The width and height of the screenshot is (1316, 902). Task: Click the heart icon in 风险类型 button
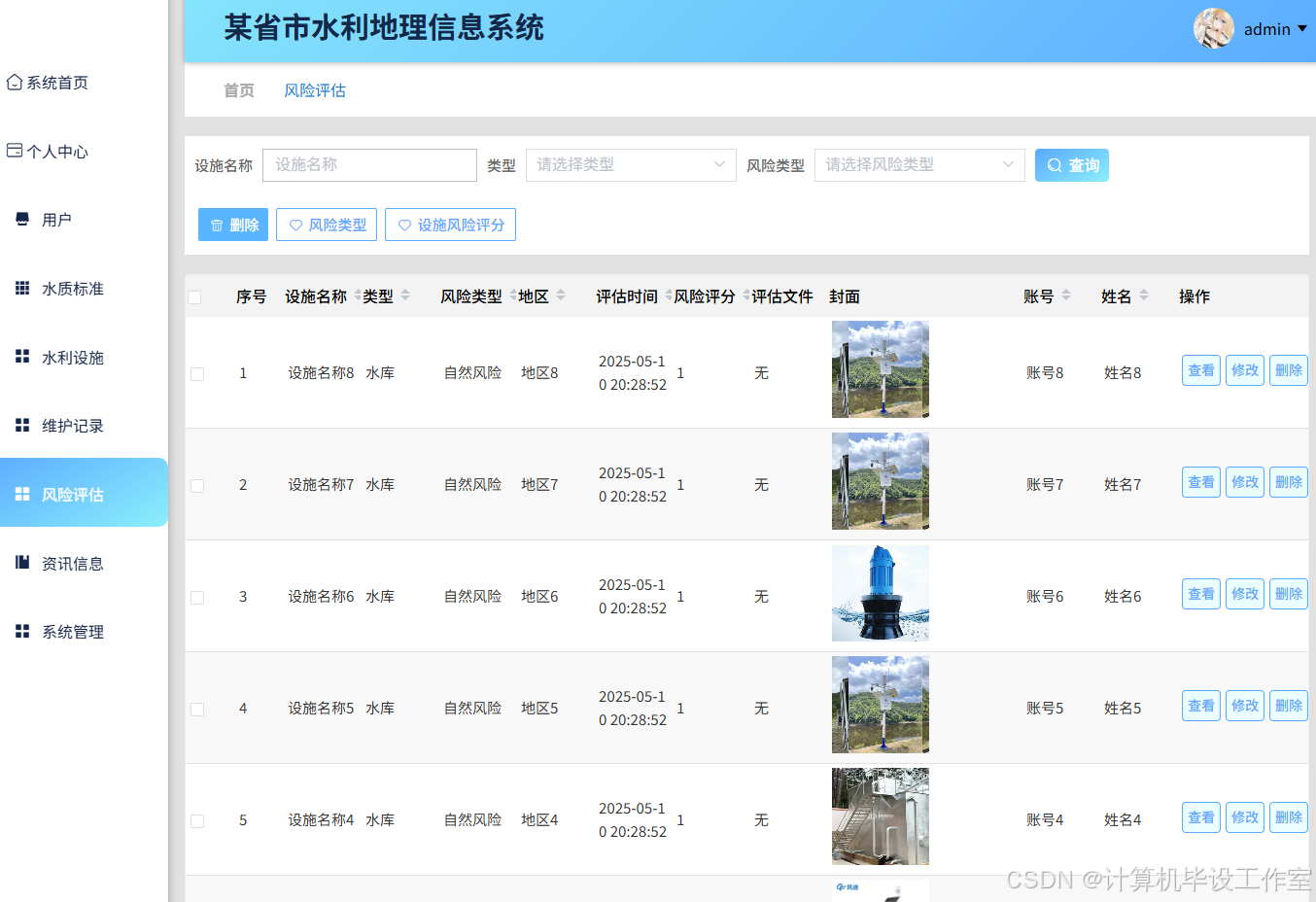pyautogui.click(x=295, y=225)
